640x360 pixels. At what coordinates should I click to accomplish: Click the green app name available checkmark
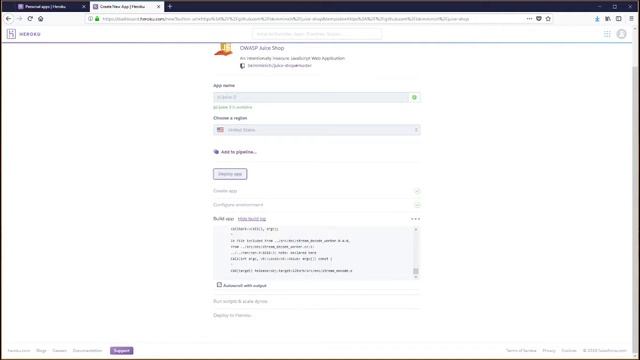pos(414,98)
